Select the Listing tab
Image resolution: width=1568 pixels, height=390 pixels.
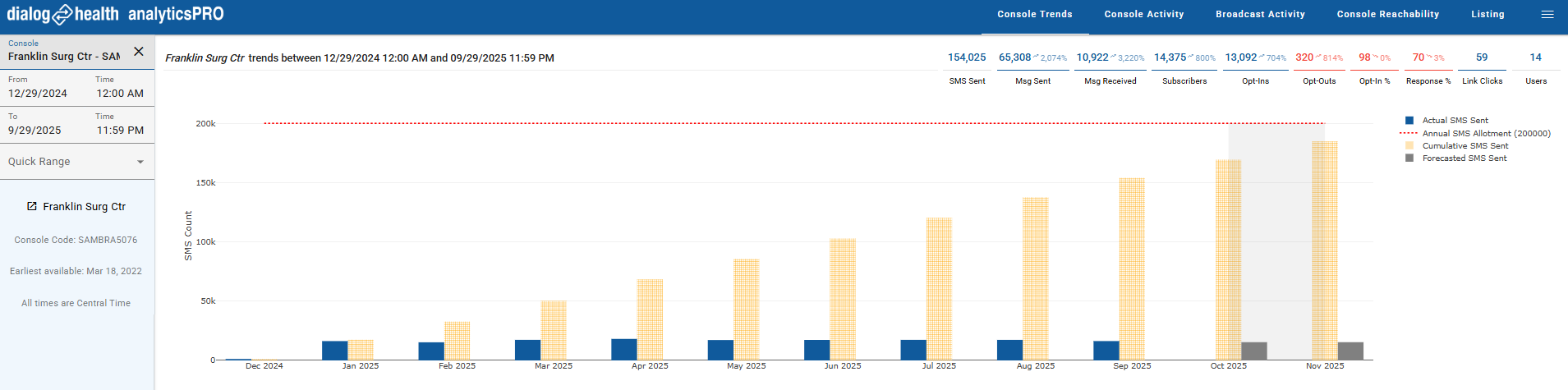tap(1488, 15)
